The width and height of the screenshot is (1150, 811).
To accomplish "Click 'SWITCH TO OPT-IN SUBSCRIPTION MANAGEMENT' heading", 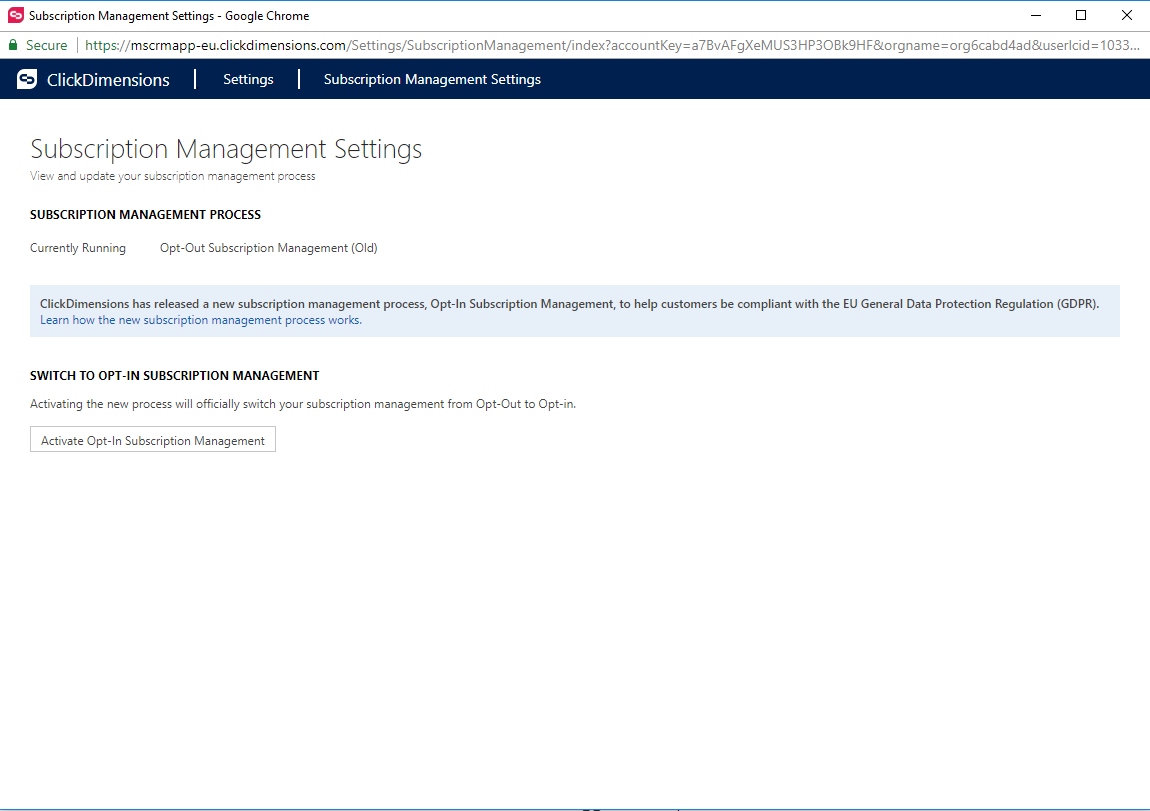I will 175,375.
